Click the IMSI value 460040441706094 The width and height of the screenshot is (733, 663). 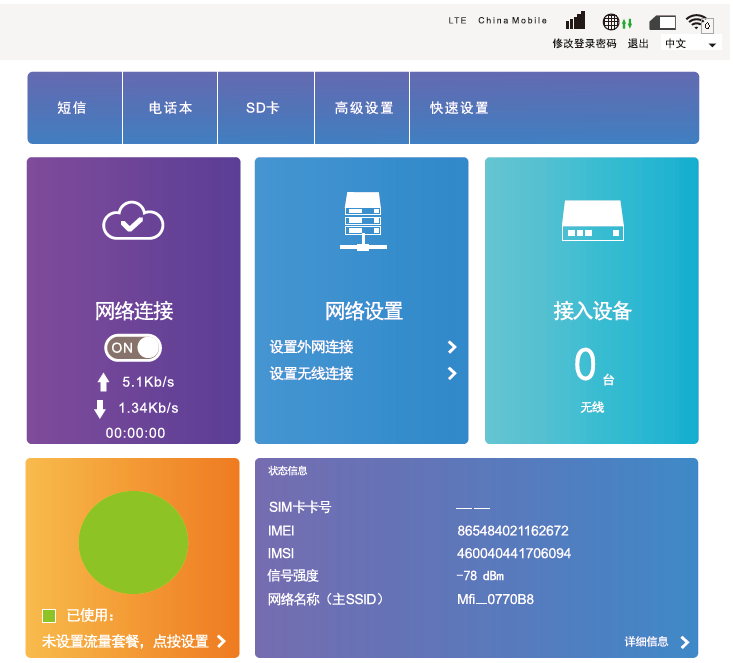514,554
